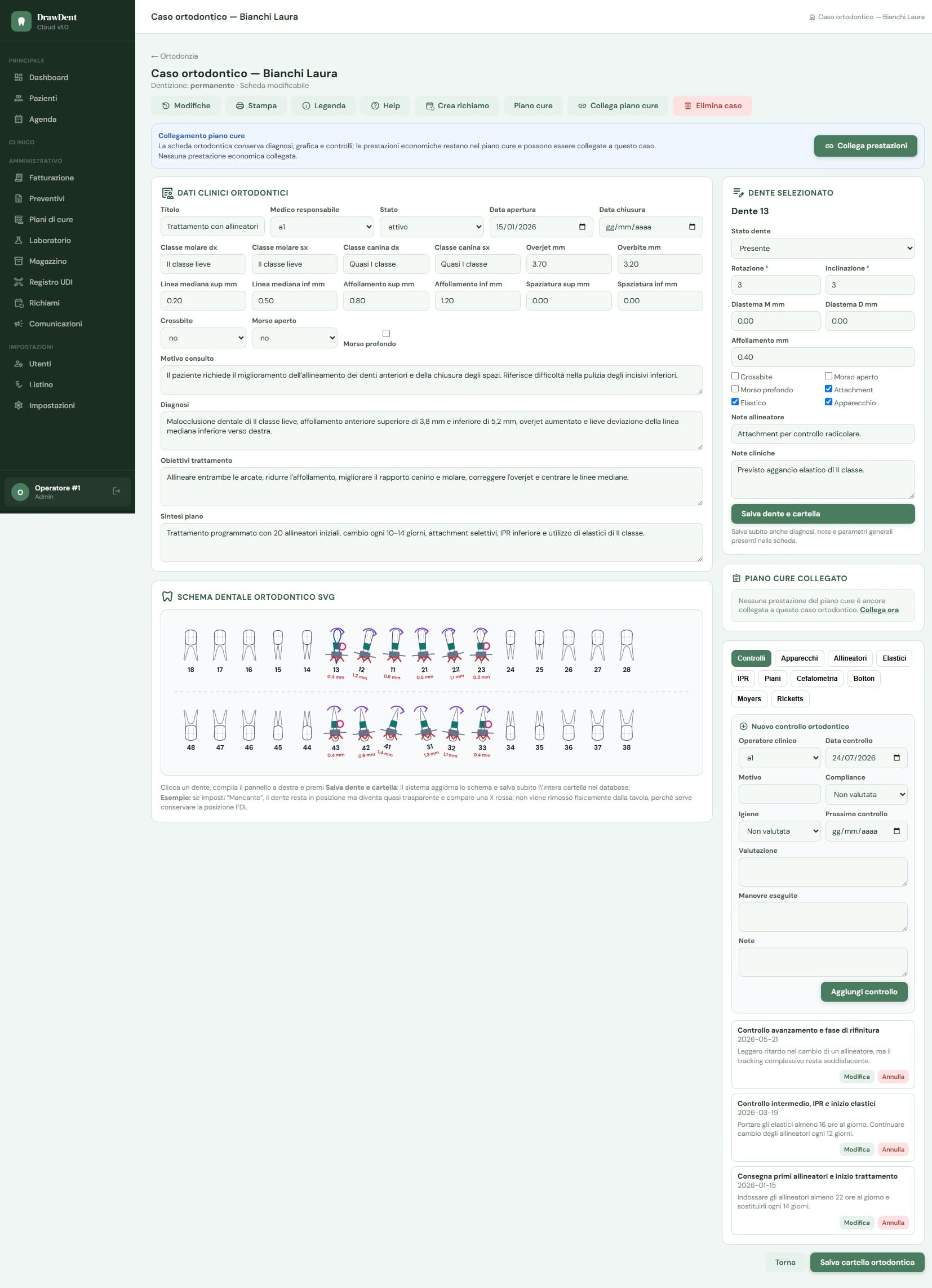Click Annulla on the 2026-01-15 control
The height and width of the screenshot is (1288, 932).
pos(893,1223)
